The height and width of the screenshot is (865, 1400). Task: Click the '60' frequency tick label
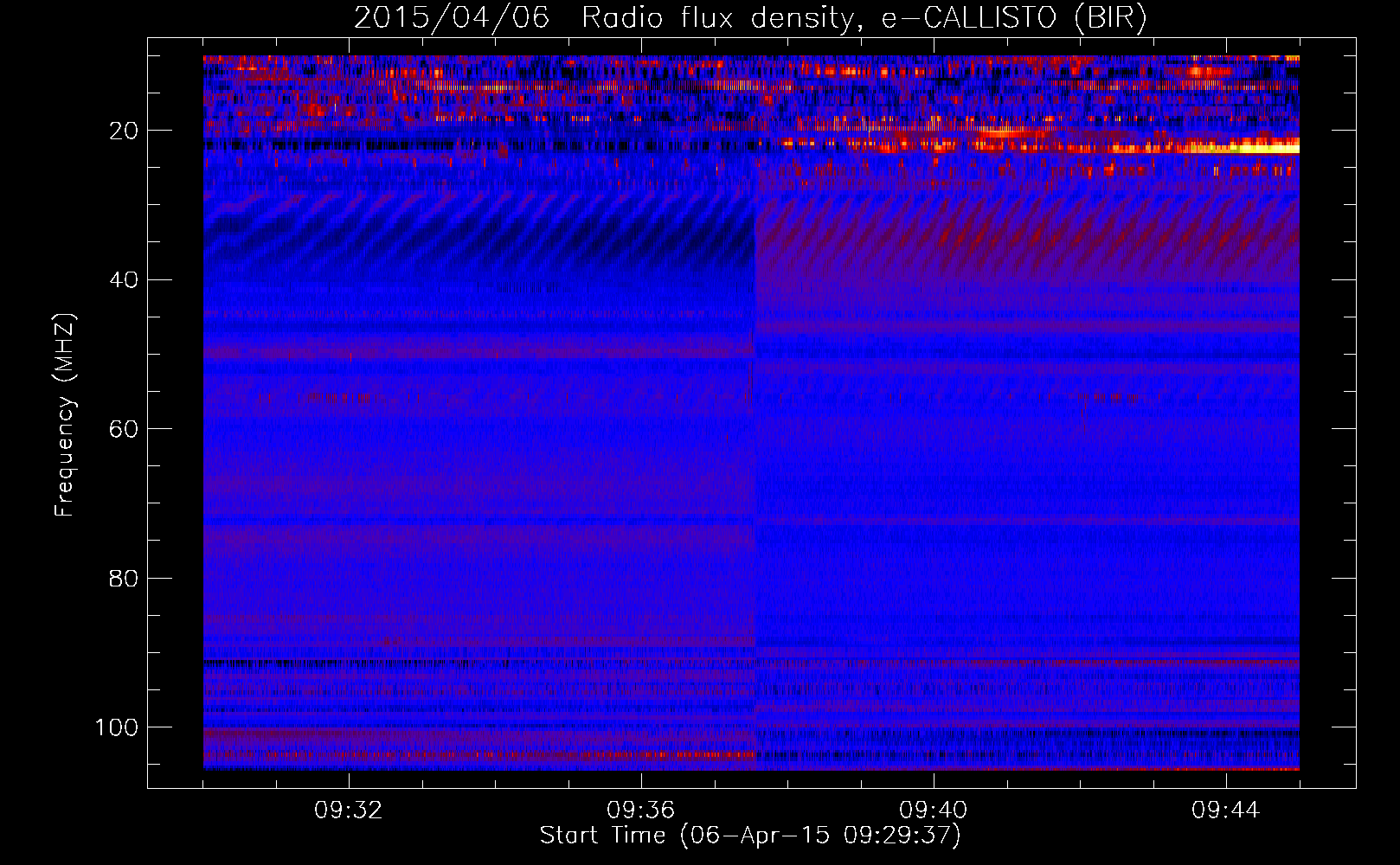124,429
